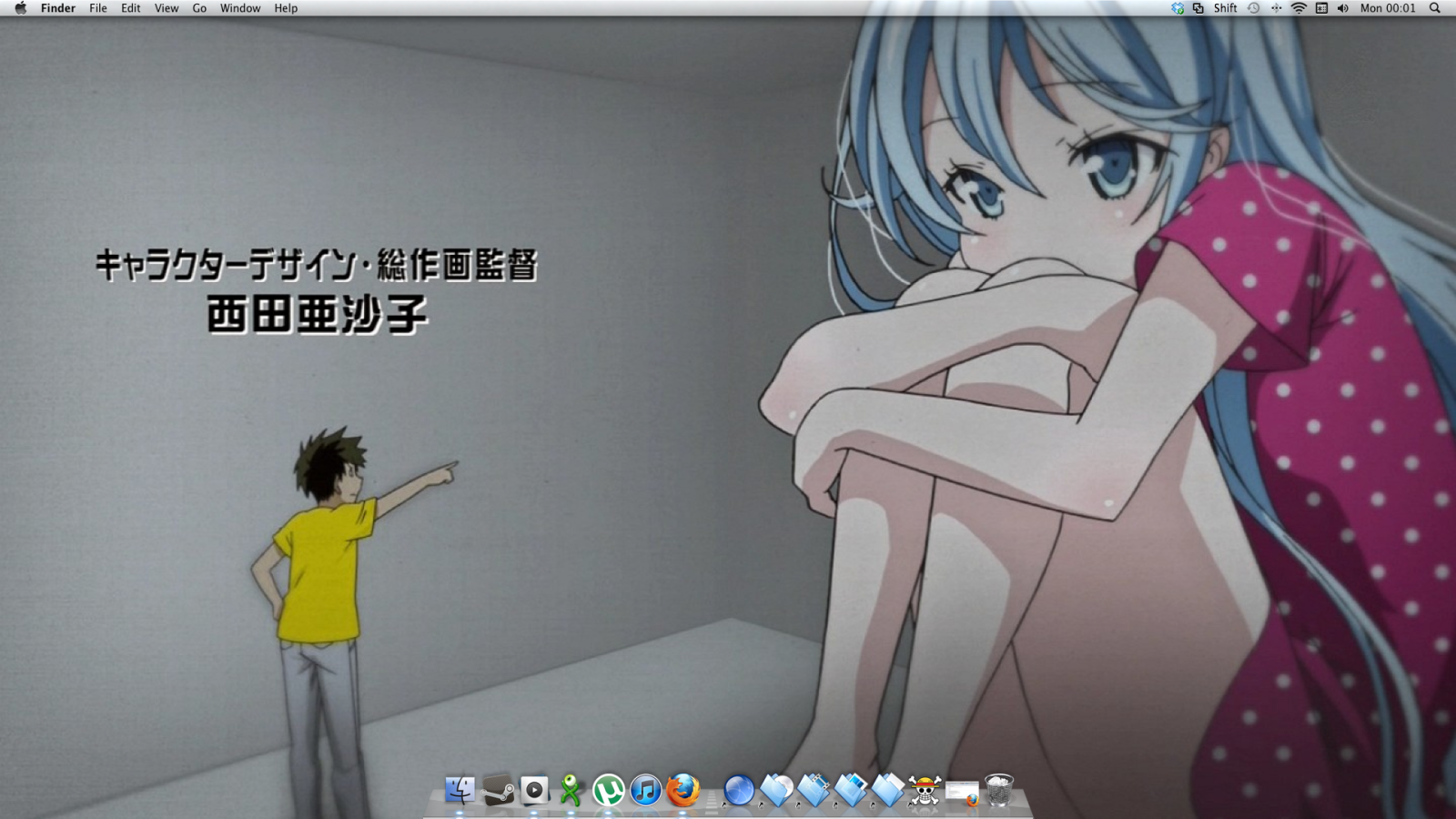Open the Wi-Fi status menu
This screenshot has height=819, width=1456.
(1299, 8)
